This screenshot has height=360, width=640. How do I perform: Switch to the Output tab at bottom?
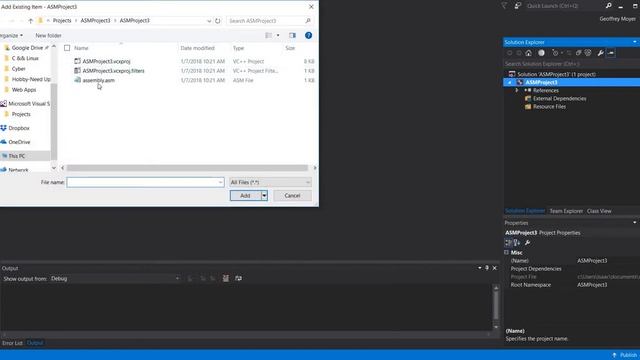pos(35,343)
